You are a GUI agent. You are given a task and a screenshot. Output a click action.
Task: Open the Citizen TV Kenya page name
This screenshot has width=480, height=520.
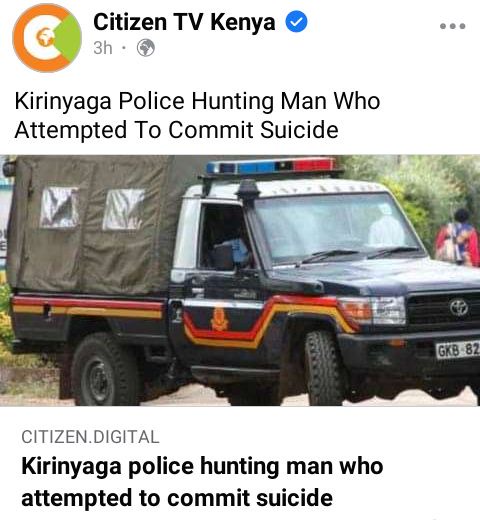pos(184,22)
